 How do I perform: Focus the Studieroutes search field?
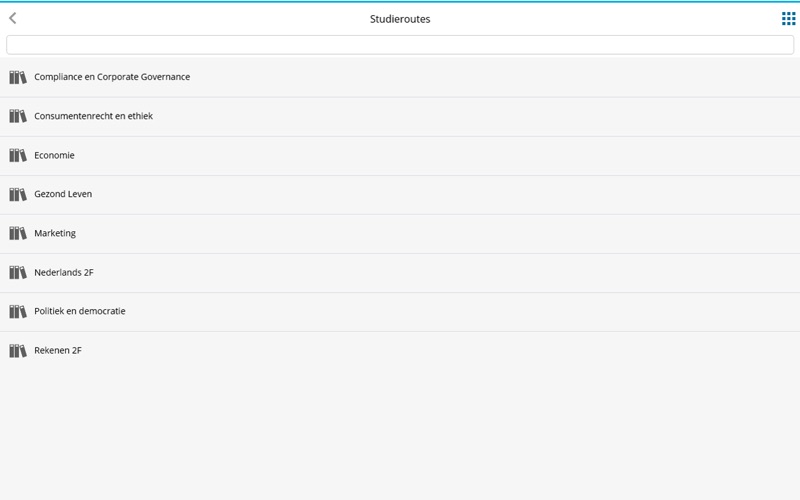point(400,45)
